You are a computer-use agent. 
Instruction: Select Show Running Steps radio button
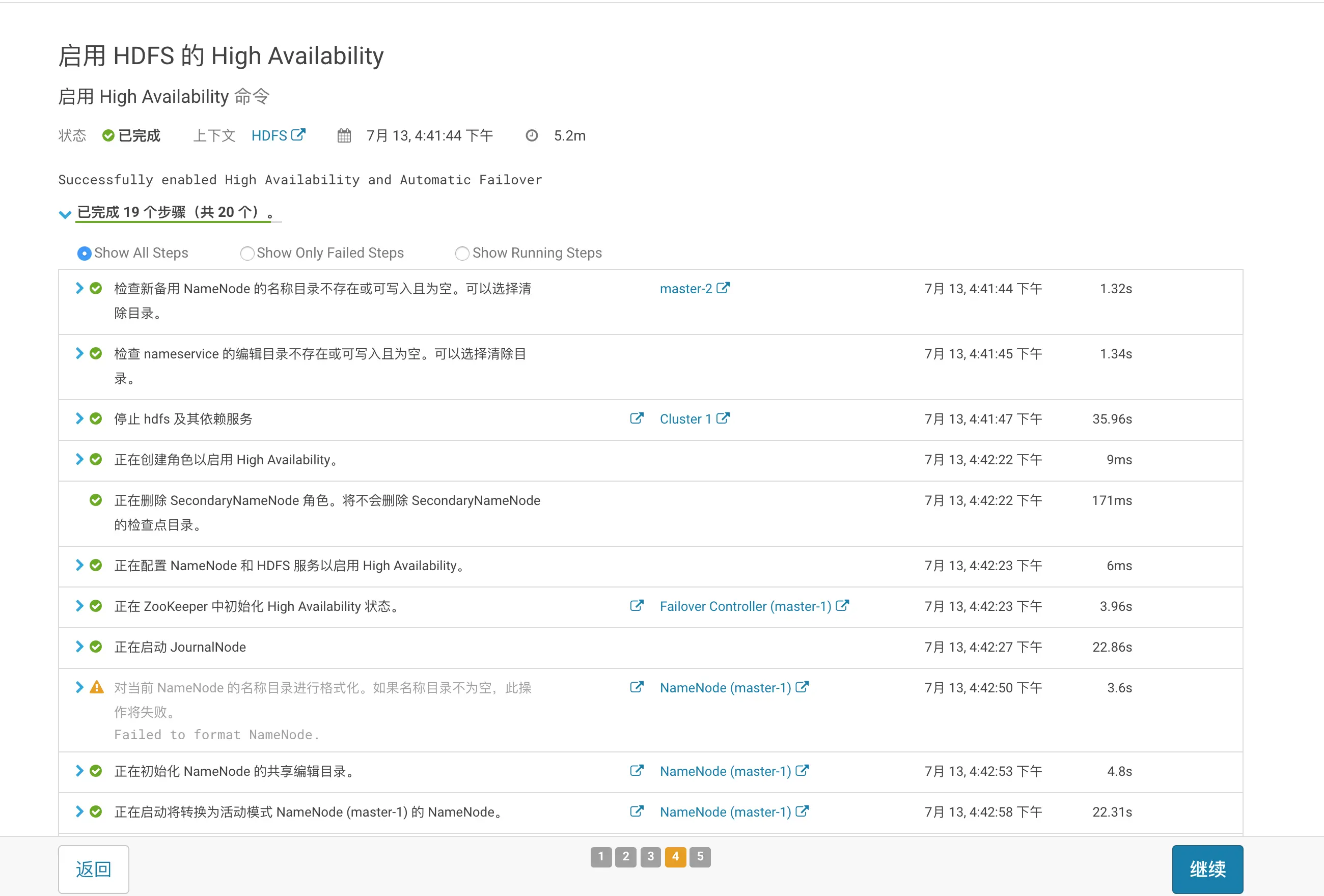[x=462, y=254]
